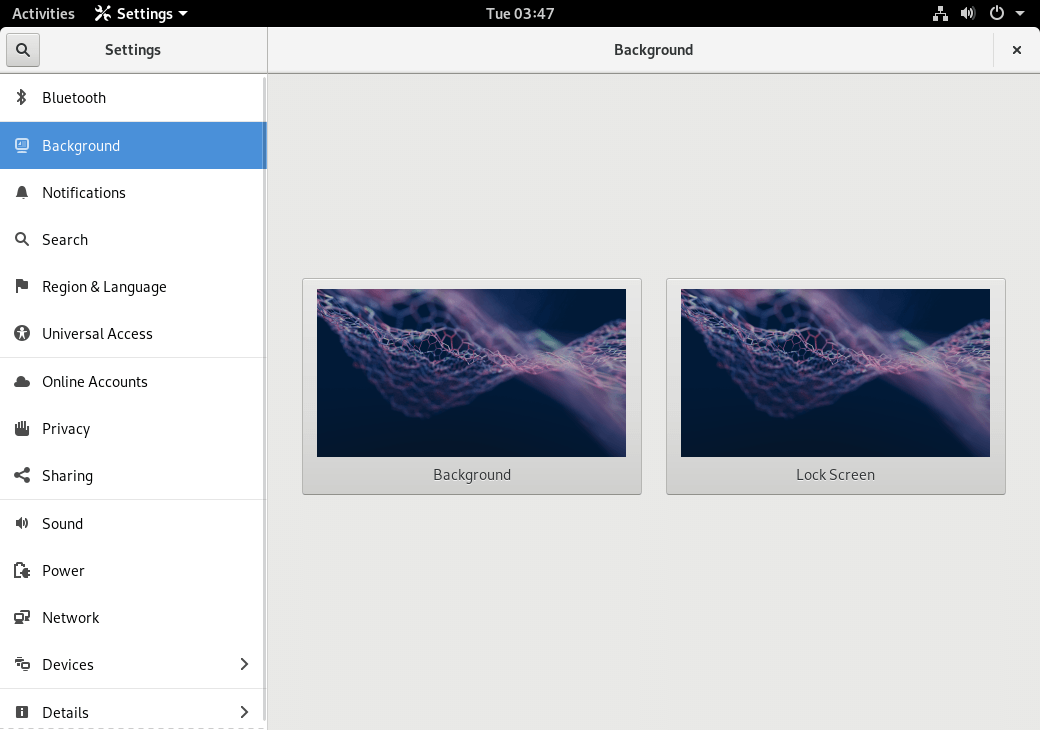Open the Universal Access label

pos(97,334)
